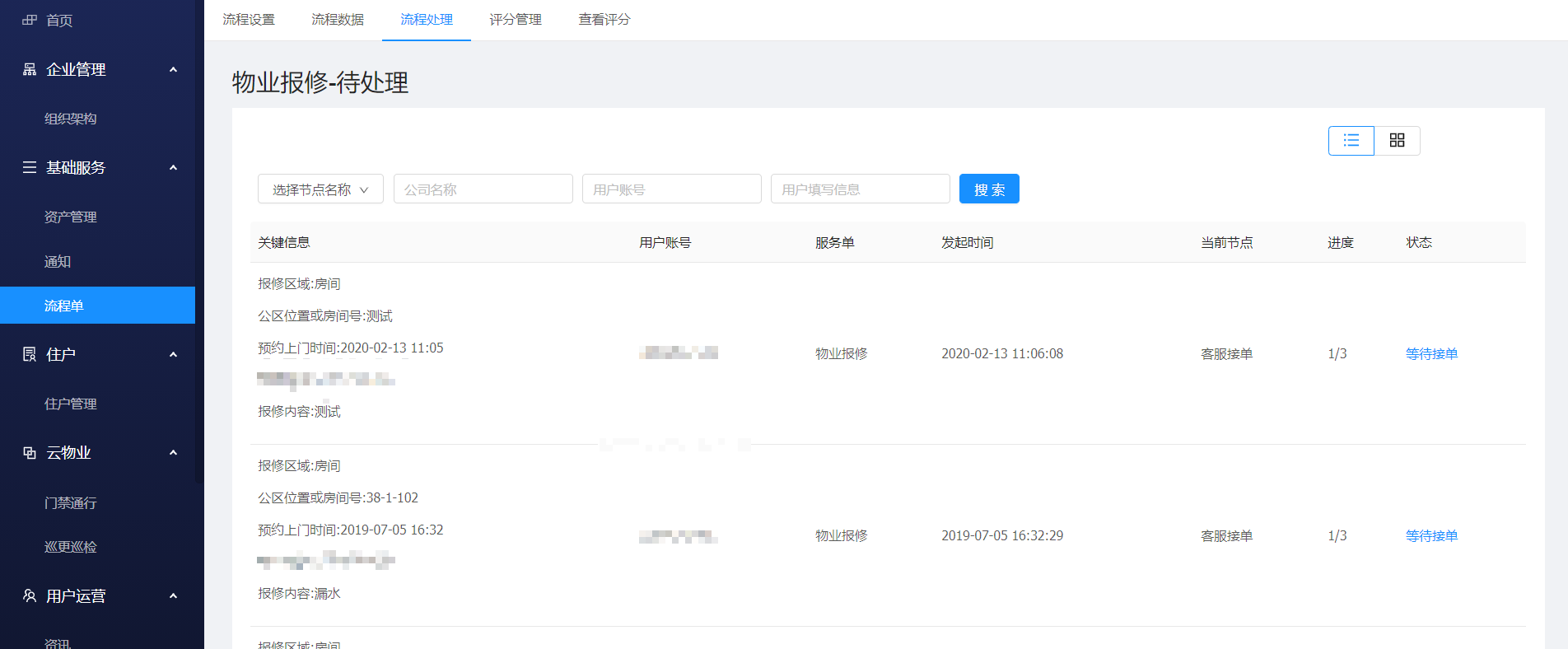Click the home icon beside 首页
Viewport: 1568px width, 649px height.
[30, 20]
